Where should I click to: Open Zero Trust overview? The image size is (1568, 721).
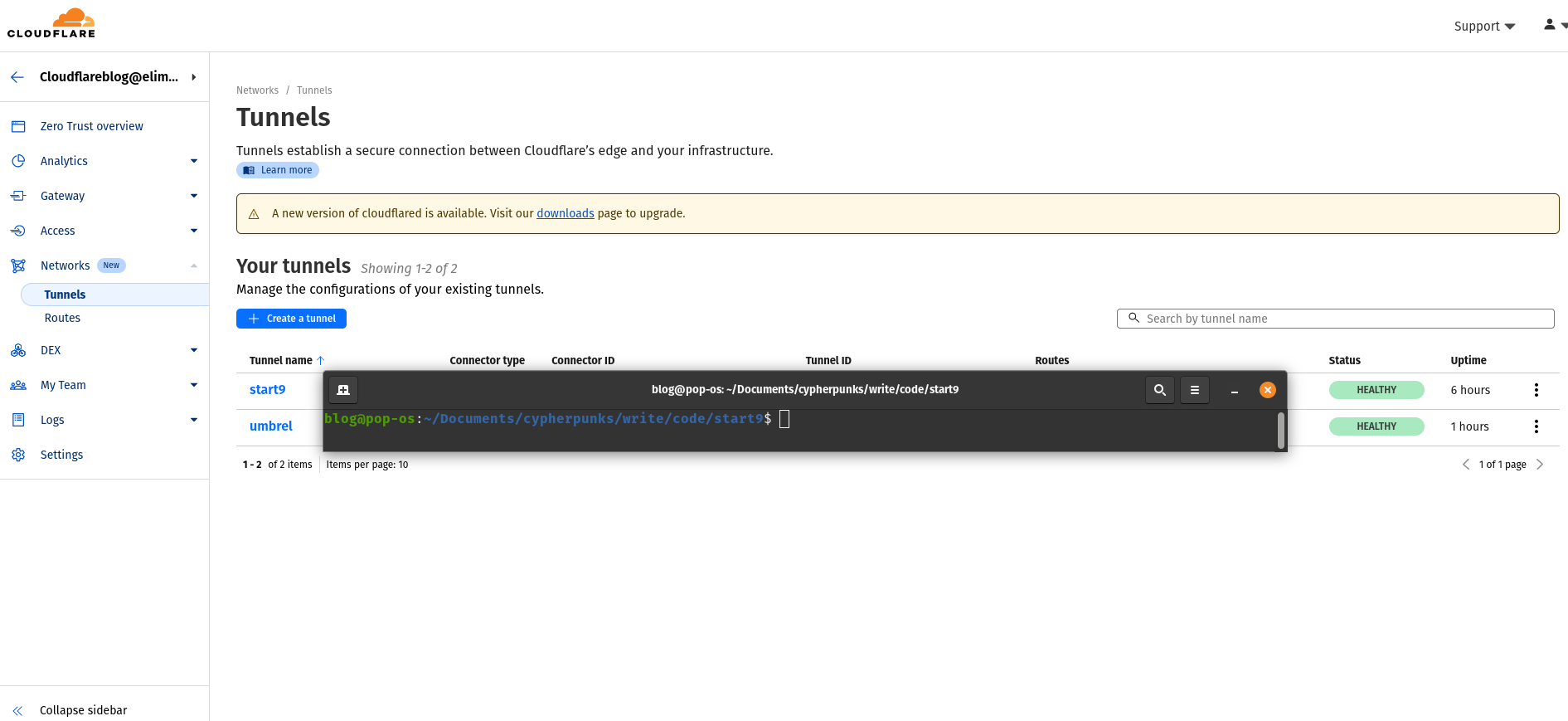[92, 126]
